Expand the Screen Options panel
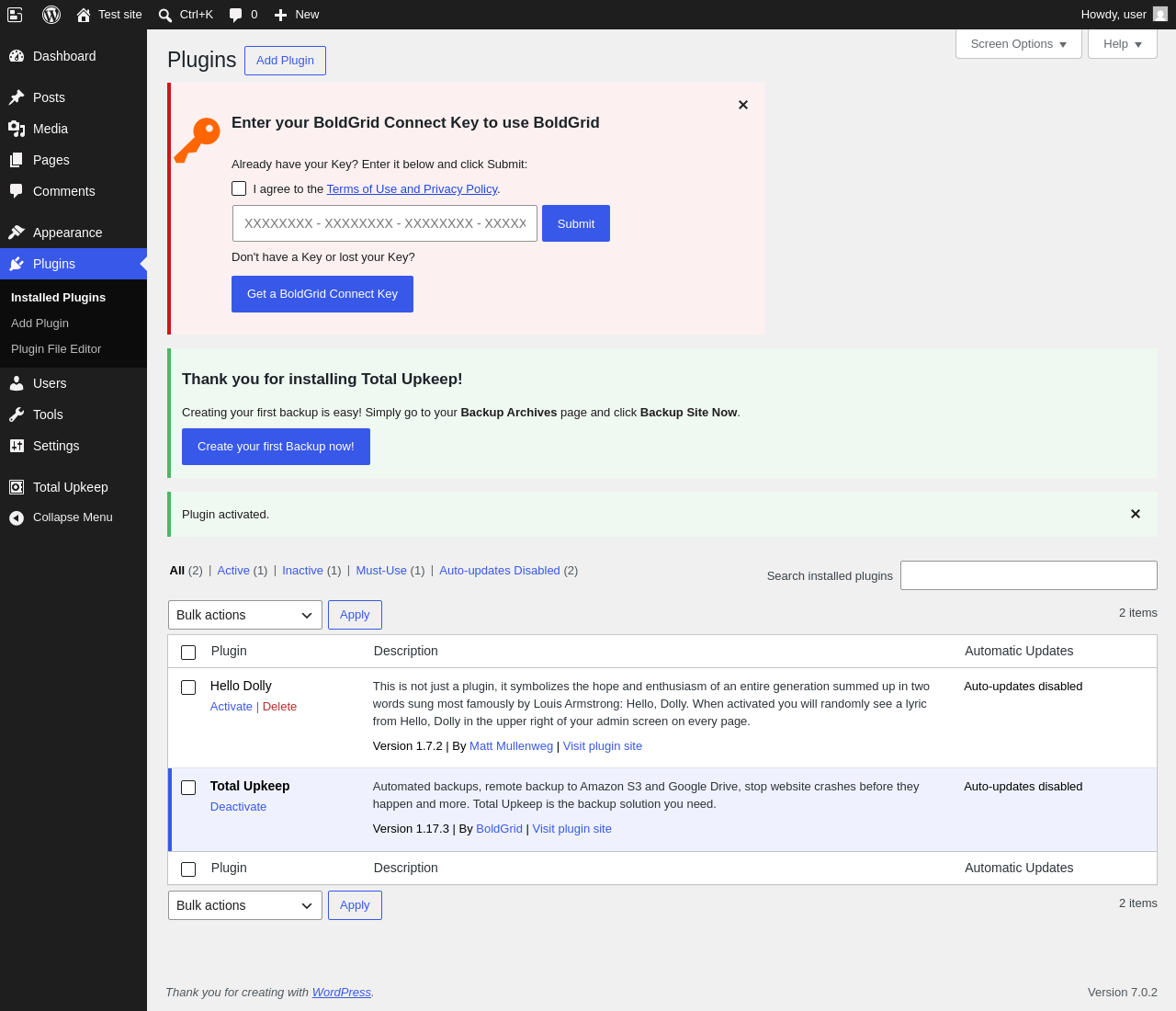 (x=1019, y=44)
